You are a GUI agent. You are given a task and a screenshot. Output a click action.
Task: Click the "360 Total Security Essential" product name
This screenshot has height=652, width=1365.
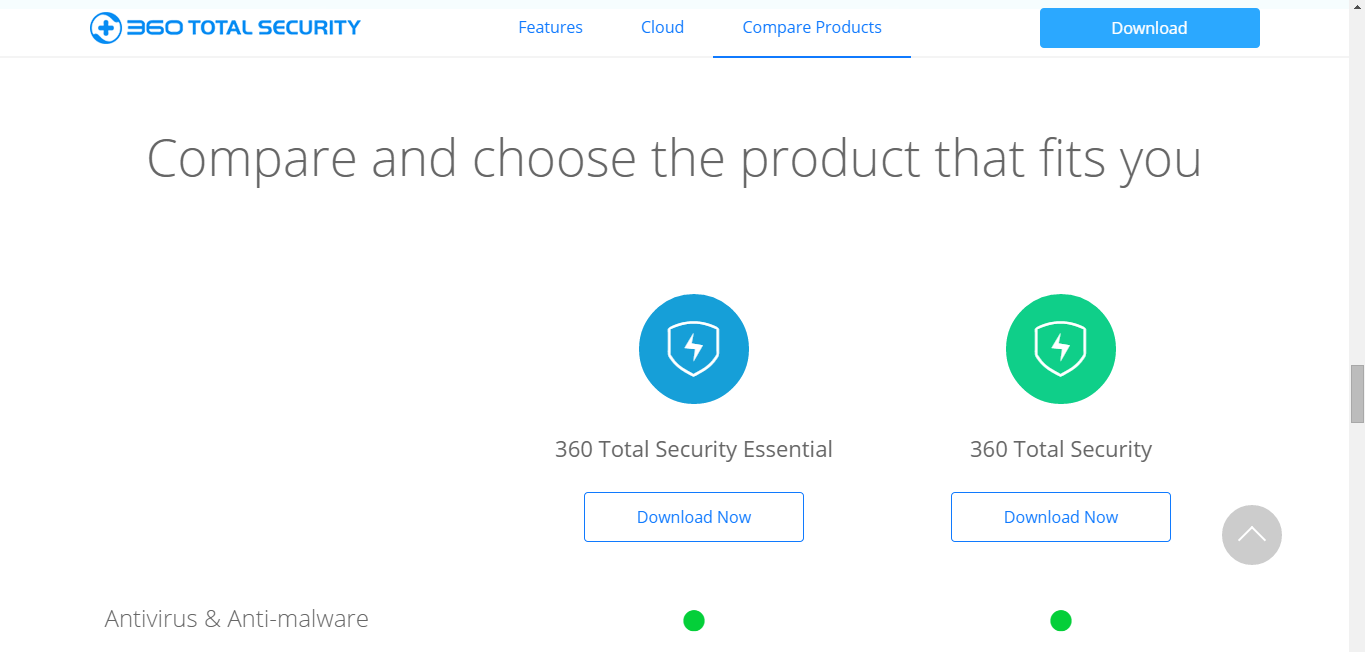[693, 450]
